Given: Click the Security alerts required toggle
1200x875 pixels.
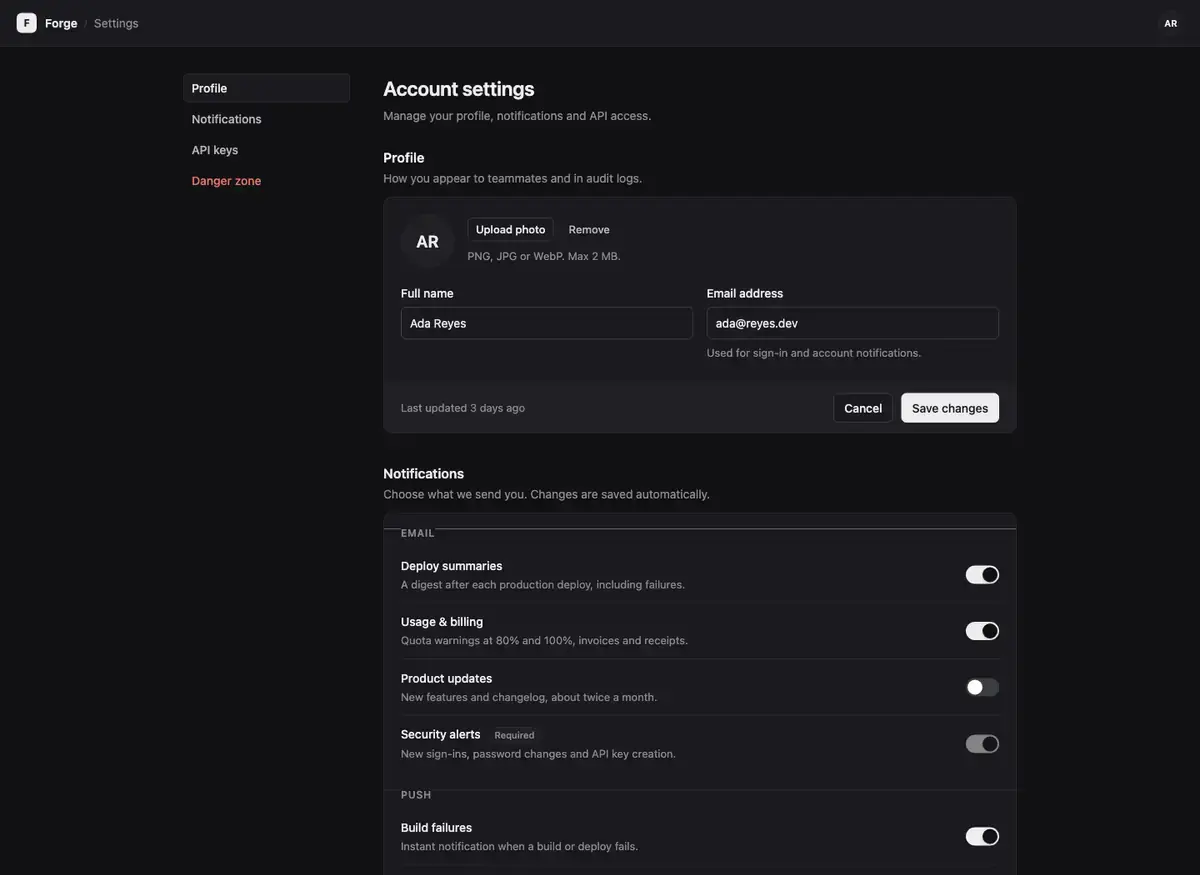Looking at the screenshot, I should 982,744.
